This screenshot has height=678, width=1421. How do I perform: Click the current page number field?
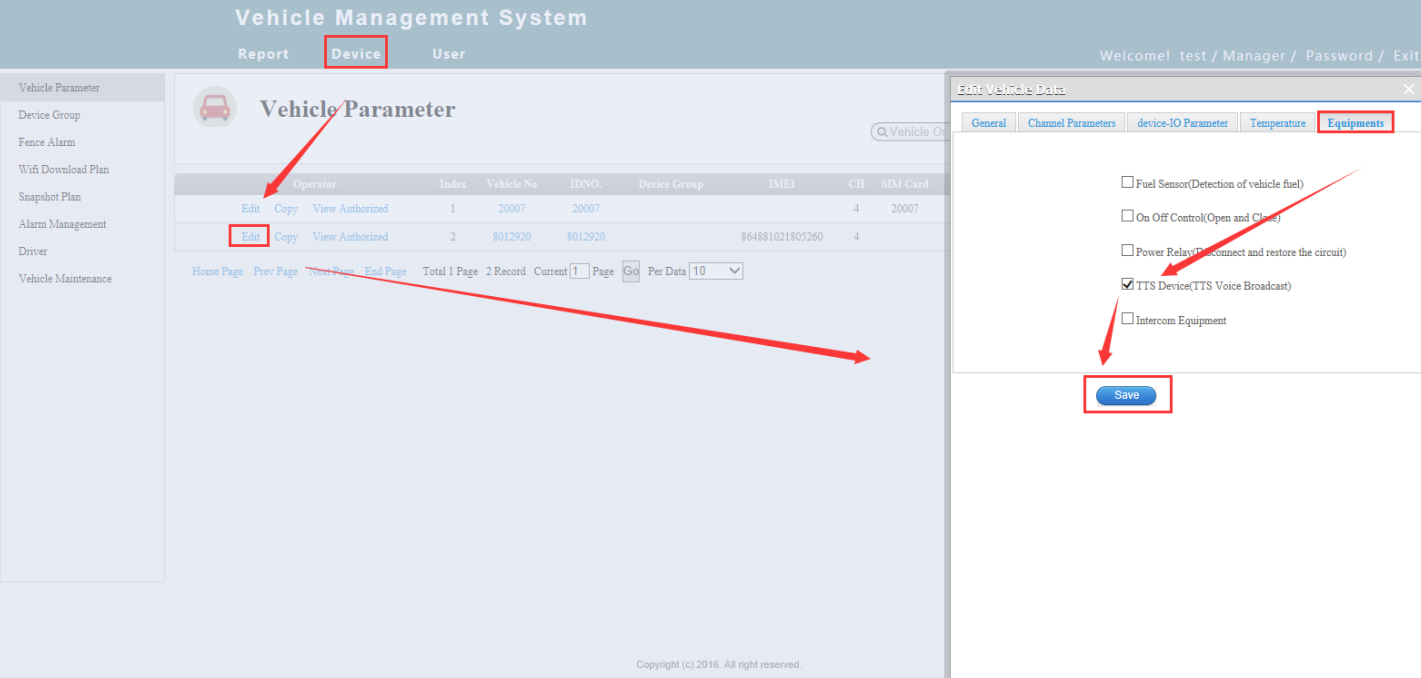click(579, 271)
